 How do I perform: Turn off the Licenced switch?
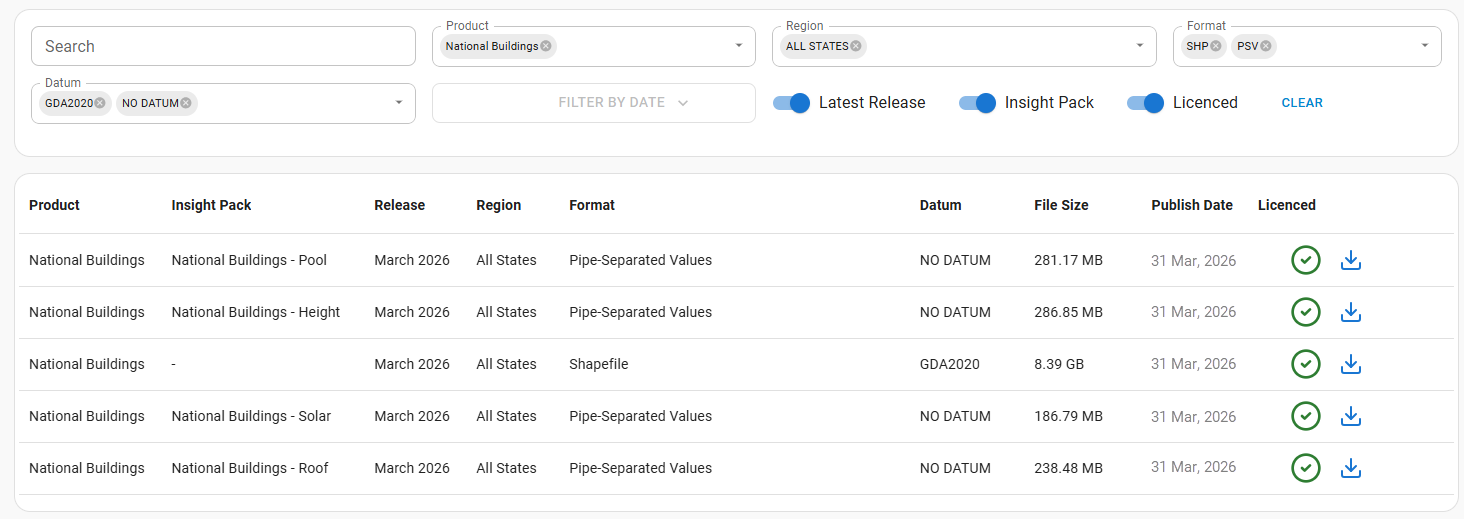[1145, 103]
